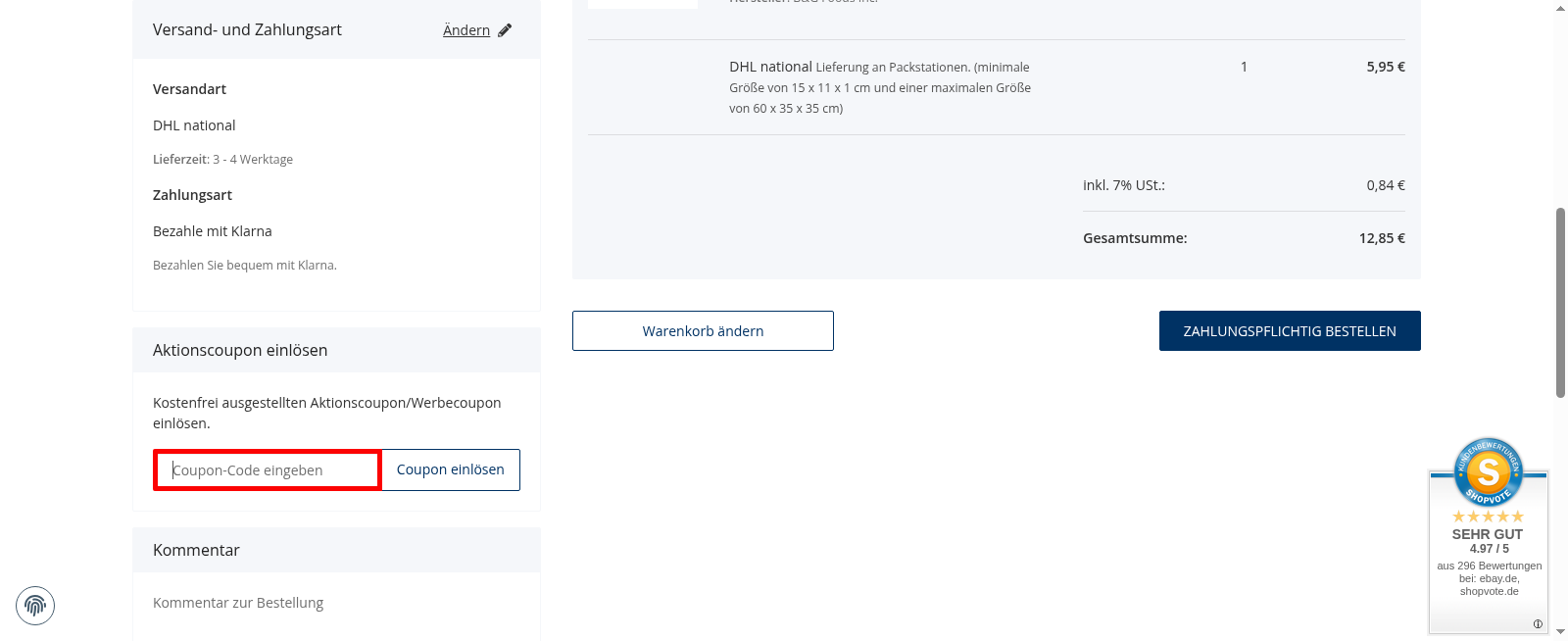Screen dimensions: 1568x641
Task: Click the scrollbar up arrow
Action: (1561, 8)
